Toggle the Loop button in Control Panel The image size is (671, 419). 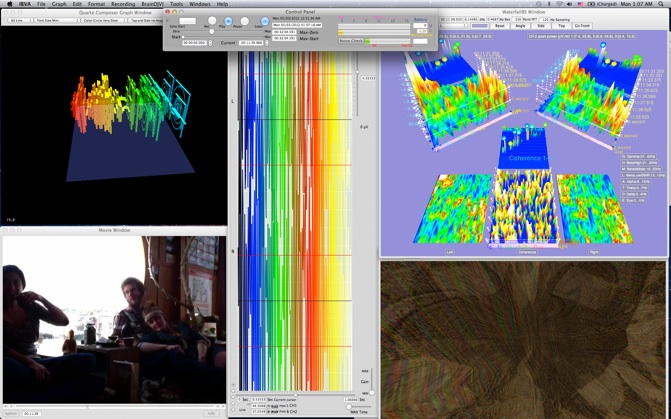pos(265,21)
